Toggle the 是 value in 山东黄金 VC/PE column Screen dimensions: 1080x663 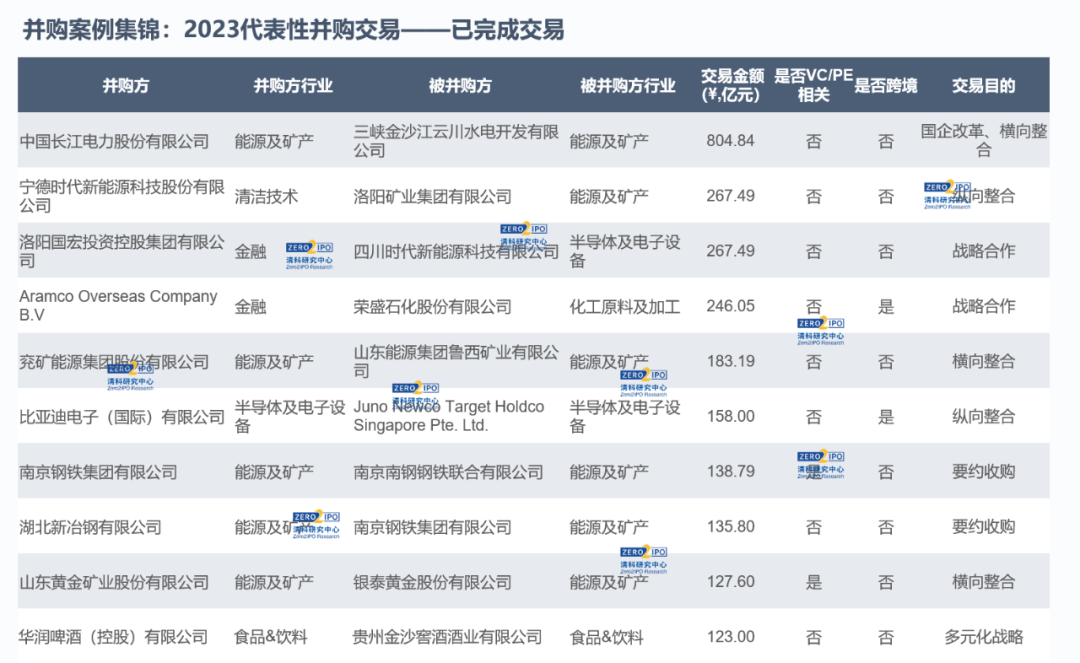814,582
